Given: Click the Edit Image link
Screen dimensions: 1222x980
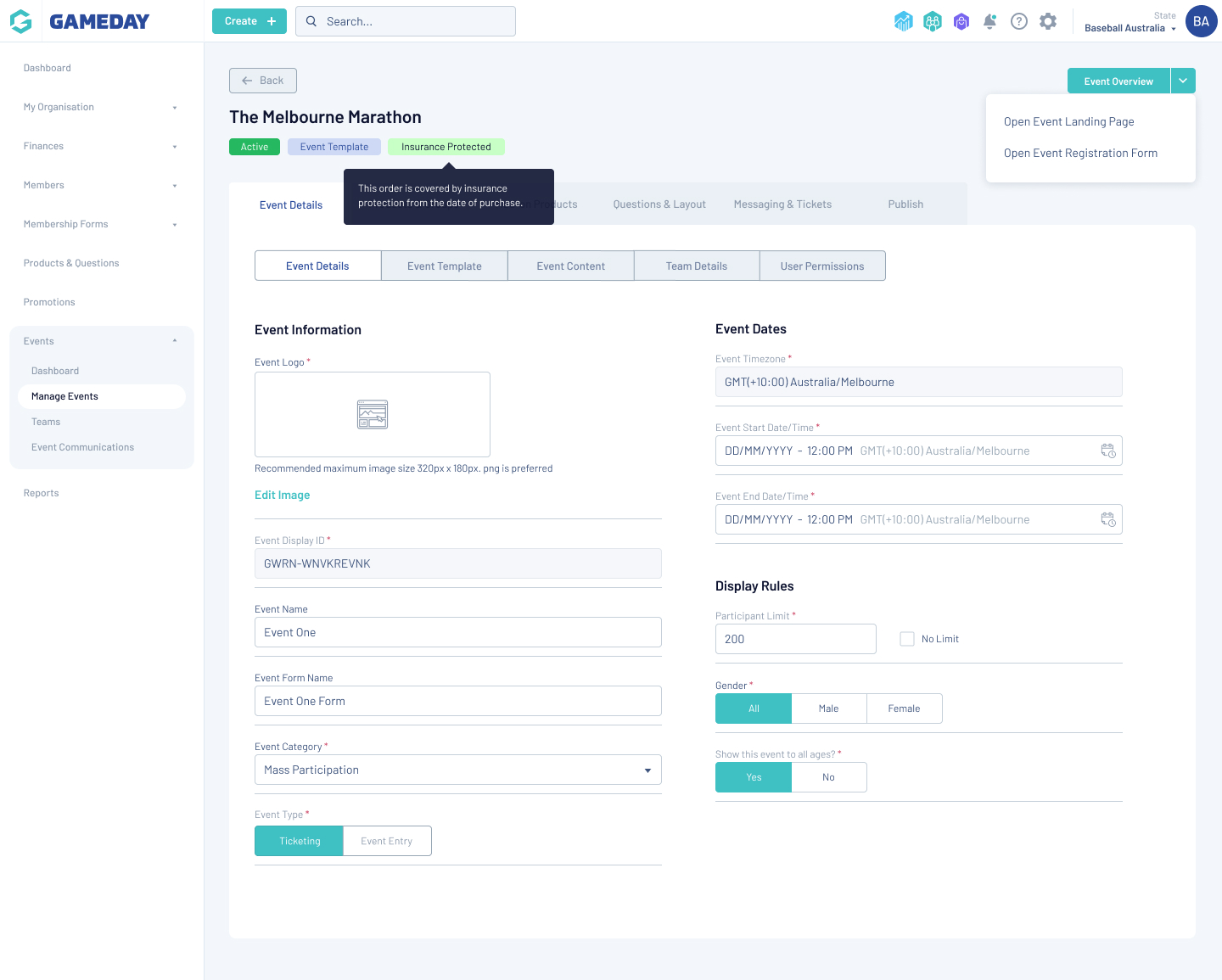Looking at the screenshot, I should click(282, 495).
